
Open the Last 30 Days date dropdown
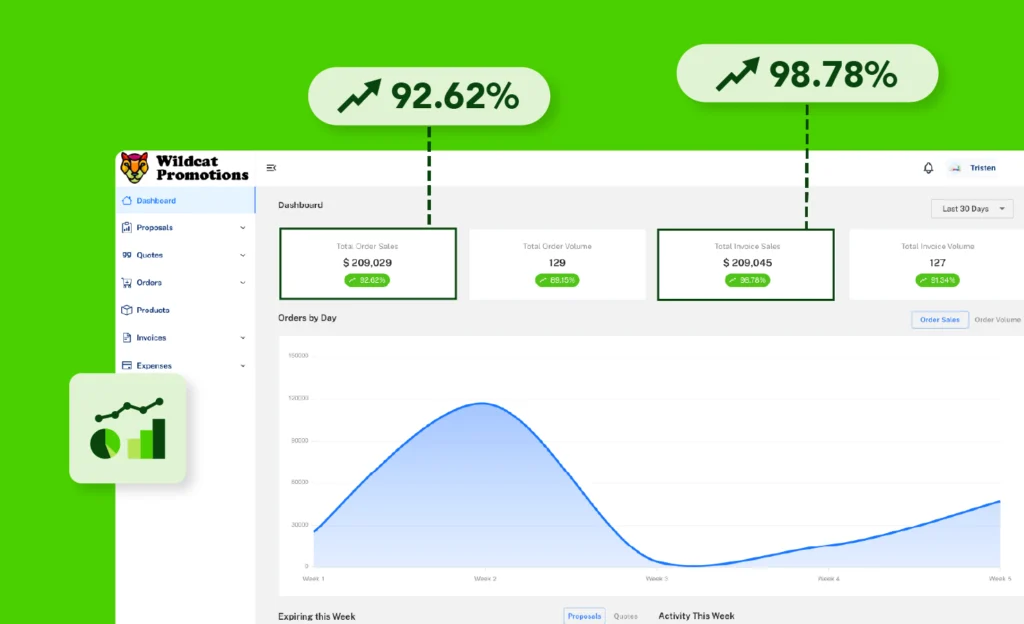coord(971,208)
